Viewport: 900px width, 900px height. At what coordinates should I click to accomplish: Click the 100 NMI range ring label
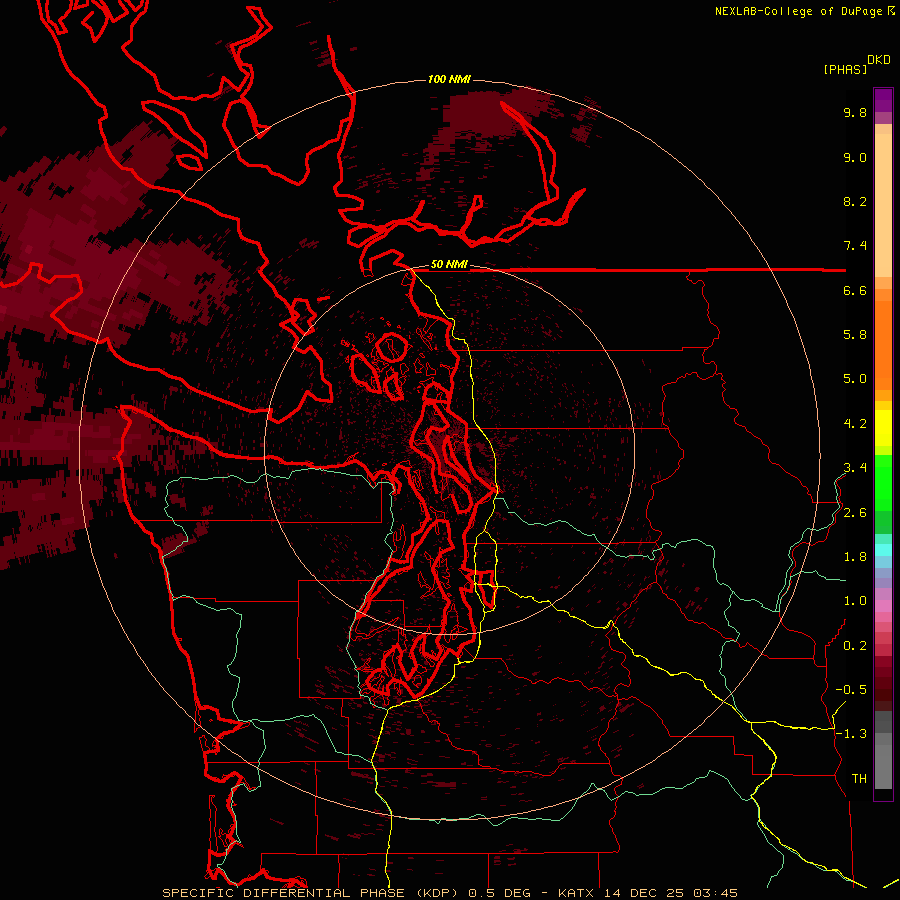tap(449, 79)
